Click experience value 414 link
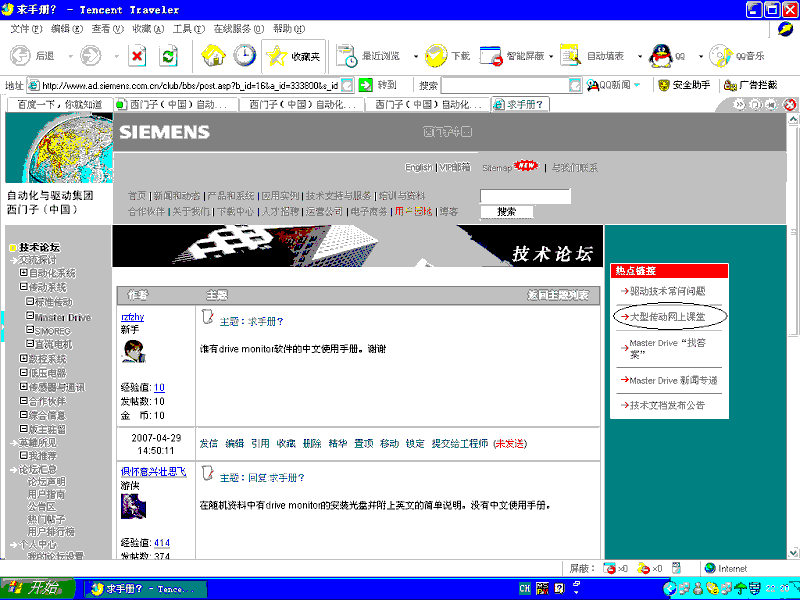The image size is (800, 600). [162, 542]
